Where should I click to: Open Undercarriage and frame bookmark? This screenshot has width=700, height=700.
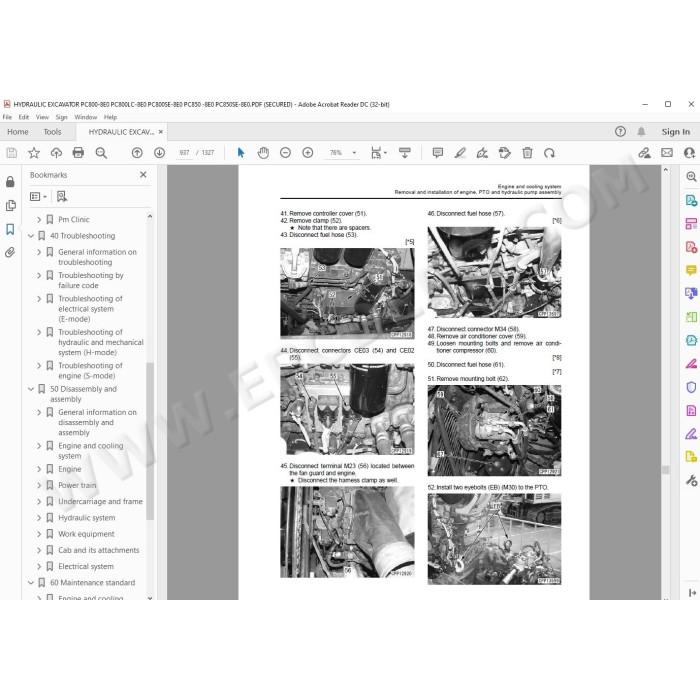pos(100,502)
